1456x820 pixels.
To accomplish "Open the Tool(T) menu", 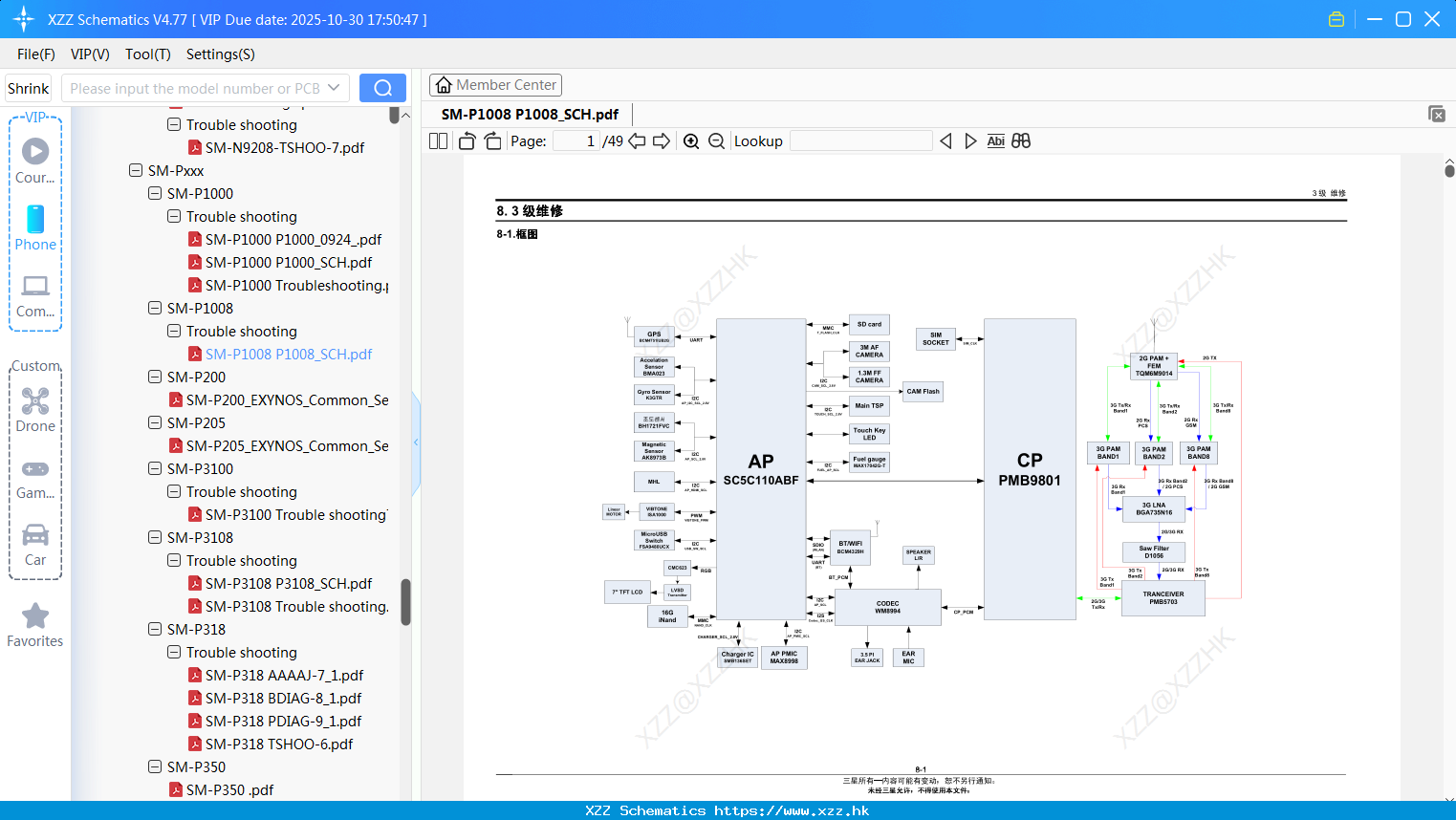I will 148,54.
